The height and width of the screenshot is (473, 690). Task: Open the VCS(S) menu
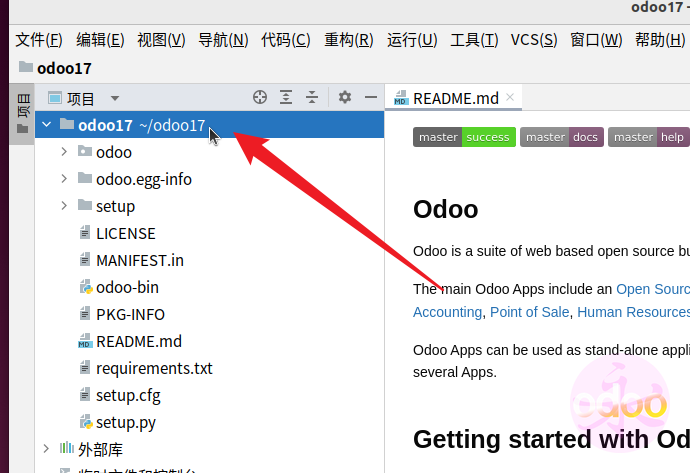pos(534,40)
